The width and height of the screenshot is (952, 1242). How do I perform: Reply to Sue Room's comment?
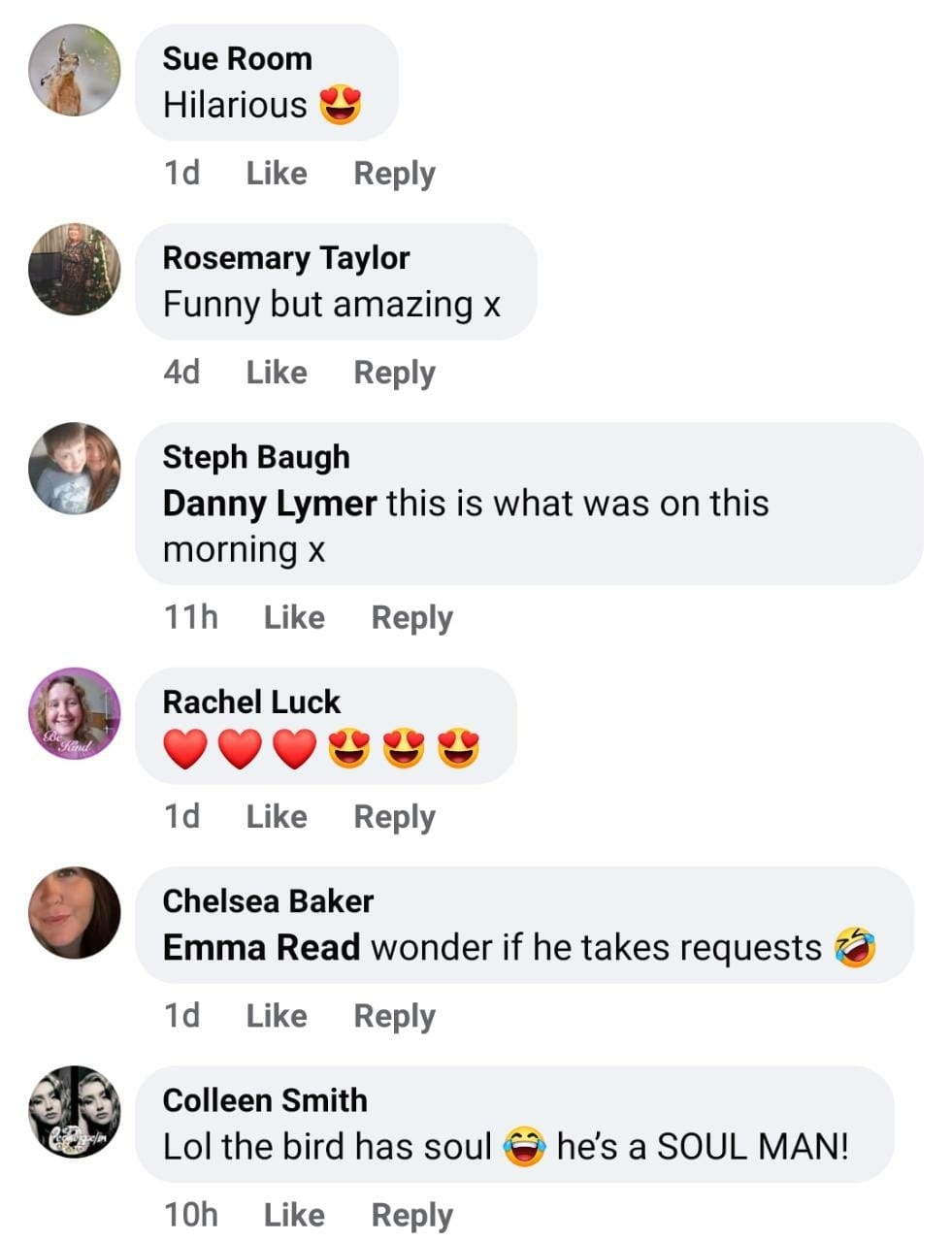point(394,174)
